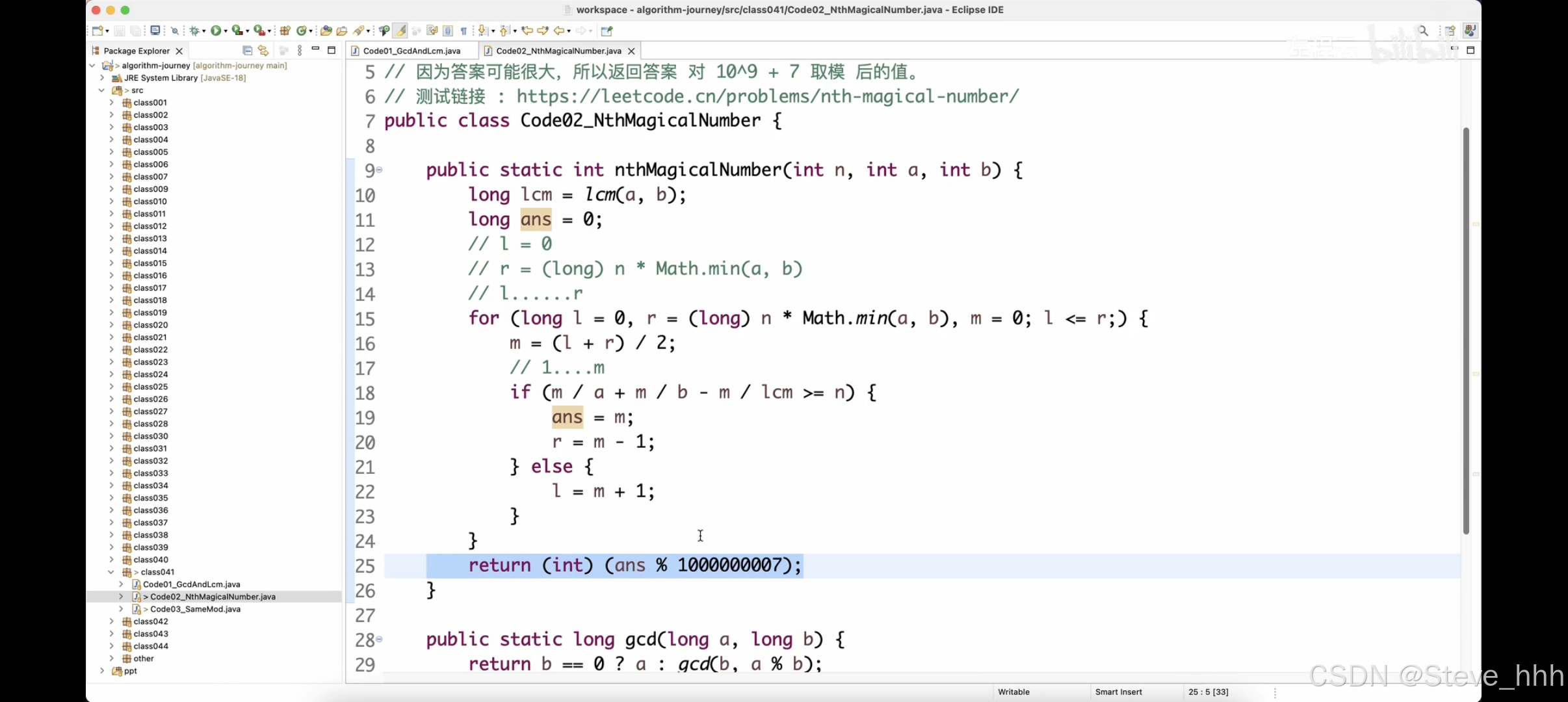This screenshot has height=702, width=1568.
Task: Toggle Mark Occurrences highlighter button
Action: (400, 31)
